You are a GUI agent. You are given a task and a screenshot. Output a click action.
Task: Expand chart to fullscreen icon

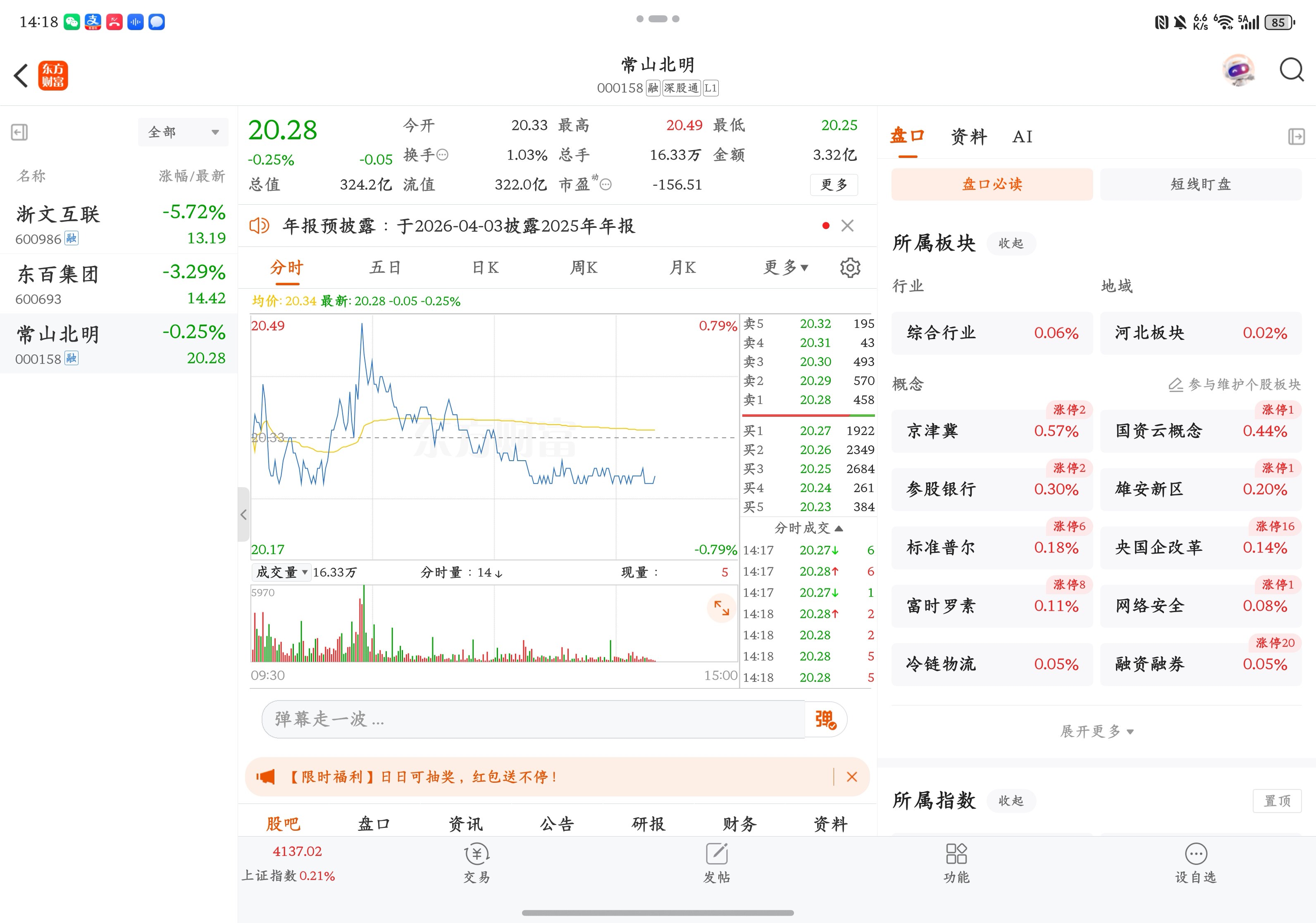(x=721, y=608)
